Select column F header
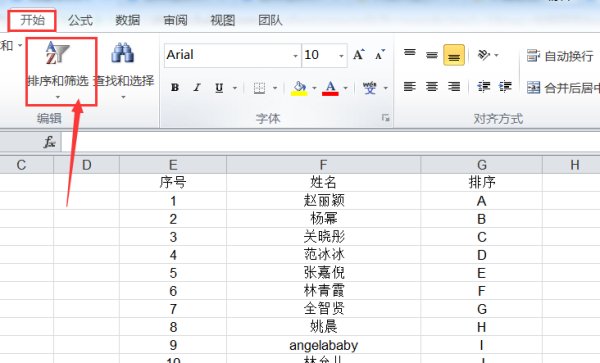Screen dimensions: 600x363 pos(323,165)
